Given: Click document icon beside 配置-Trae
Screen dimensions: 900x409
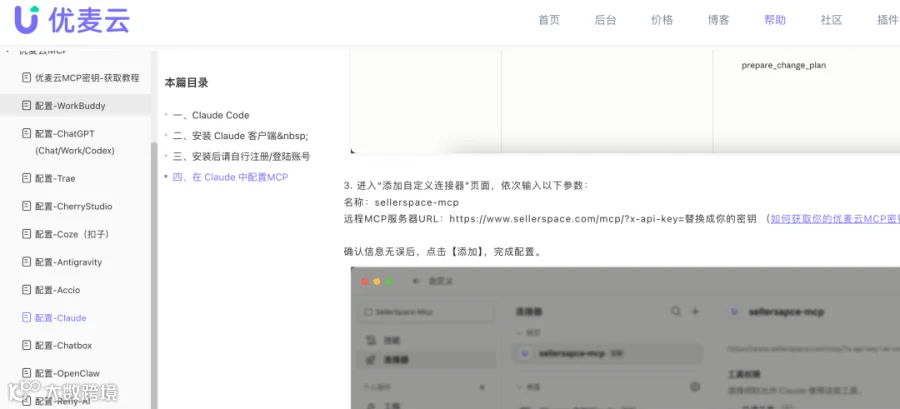Looking at the screenshot, I should coord(26,178).
